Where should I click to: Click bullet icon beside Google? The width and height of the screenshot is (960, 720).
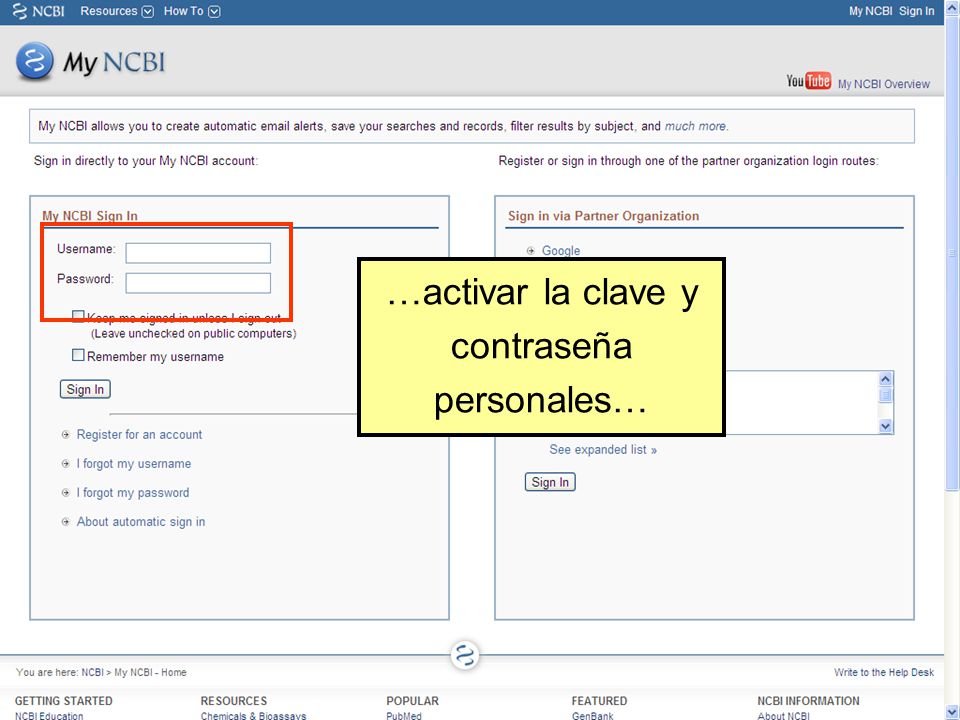point(531,250)
